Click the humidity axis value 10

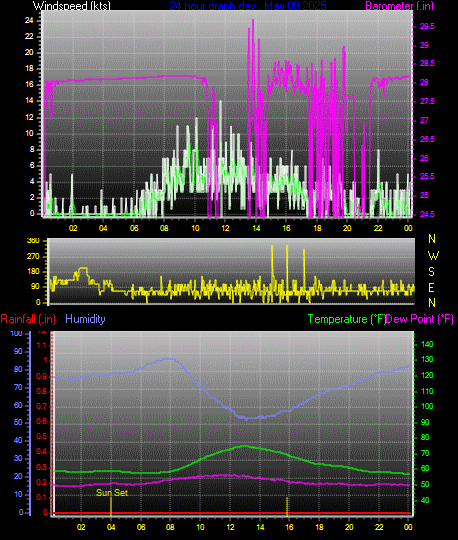tap(18, 495)
